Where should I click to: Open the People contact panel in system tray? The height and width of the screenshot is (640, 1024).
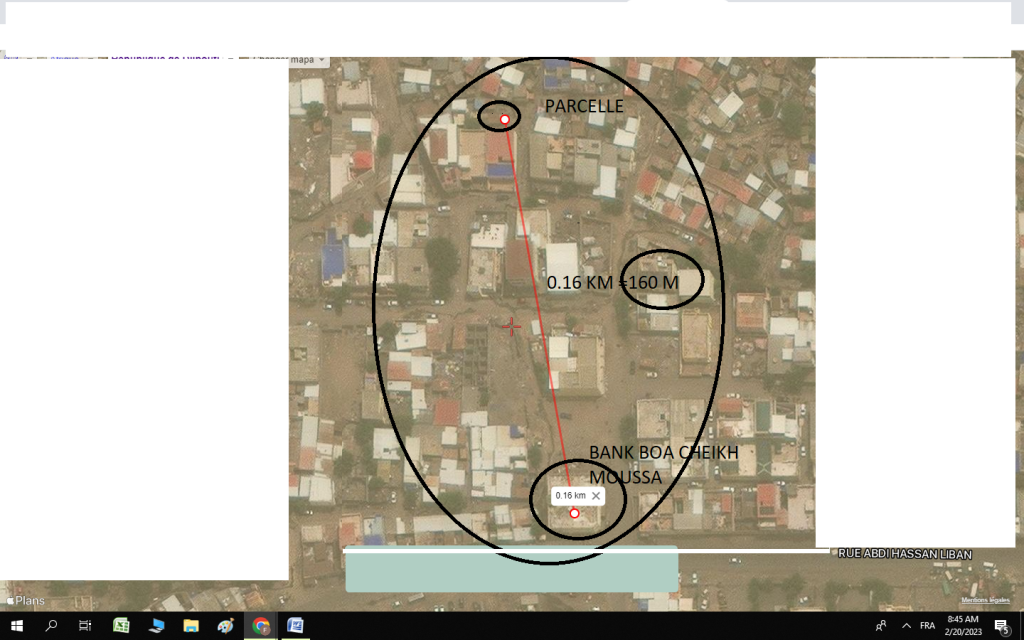click(x=881, y=627)
